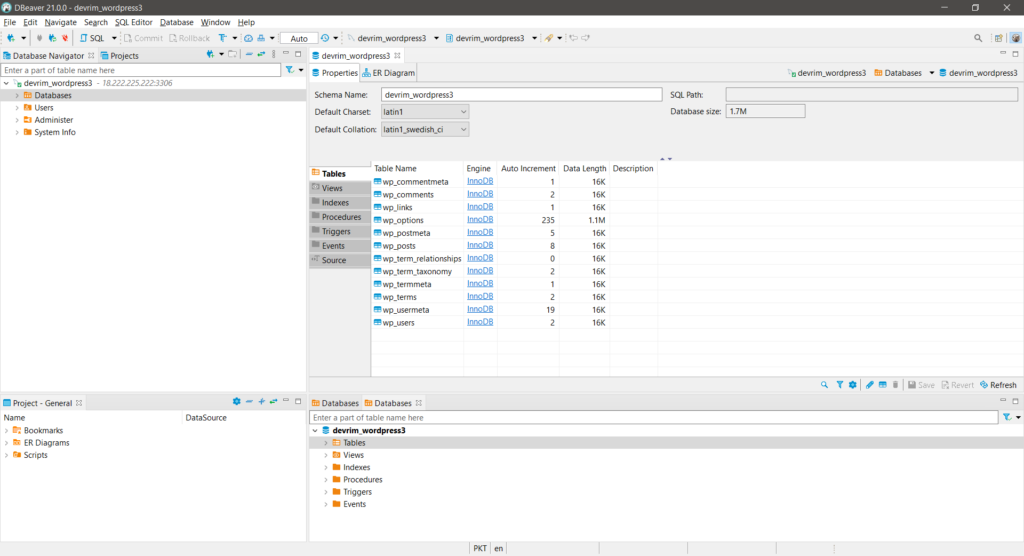Open the Default Collation dropdown
Image resolution: width=1024 pixels, height=556 pixels.
point(424,129)
